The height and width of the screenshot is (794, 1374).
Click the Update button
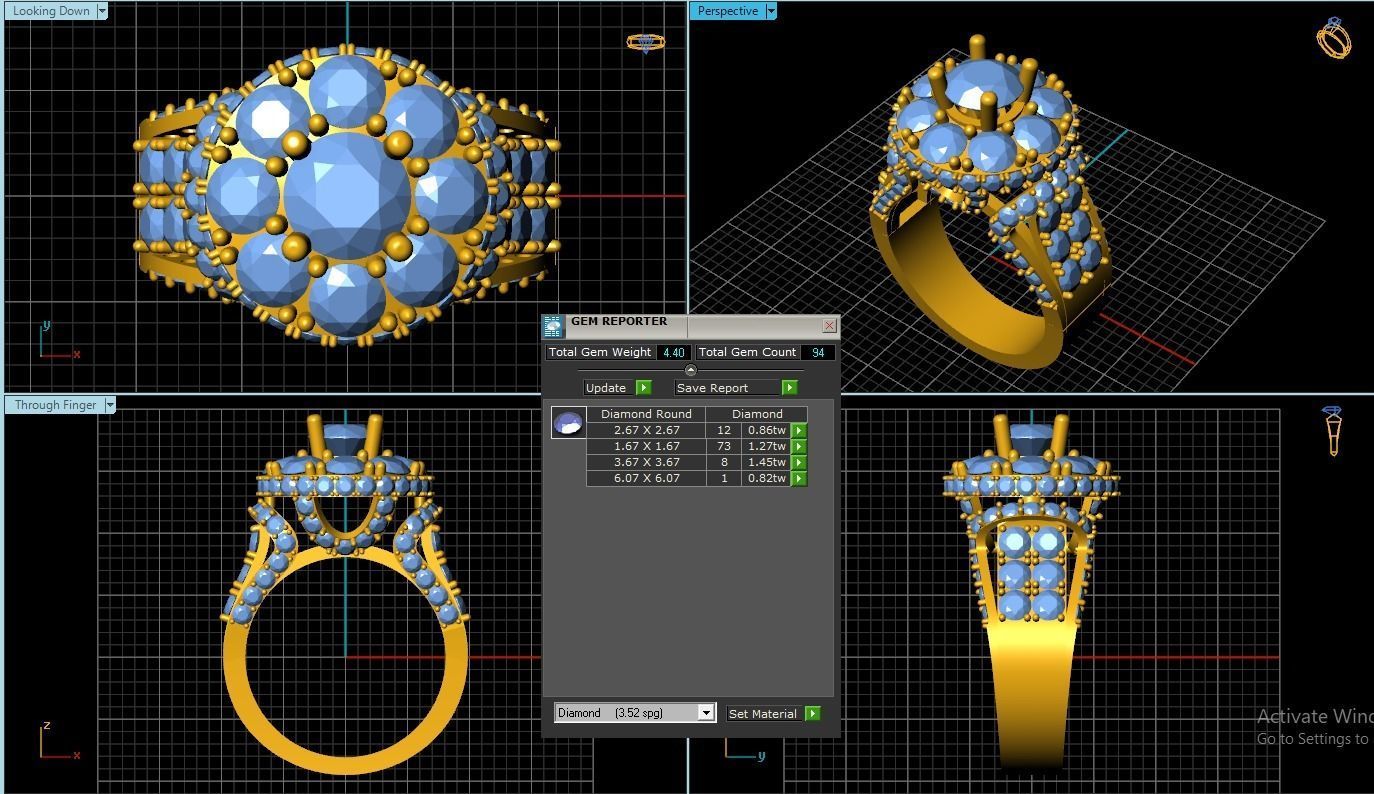(x=609, y=388)
